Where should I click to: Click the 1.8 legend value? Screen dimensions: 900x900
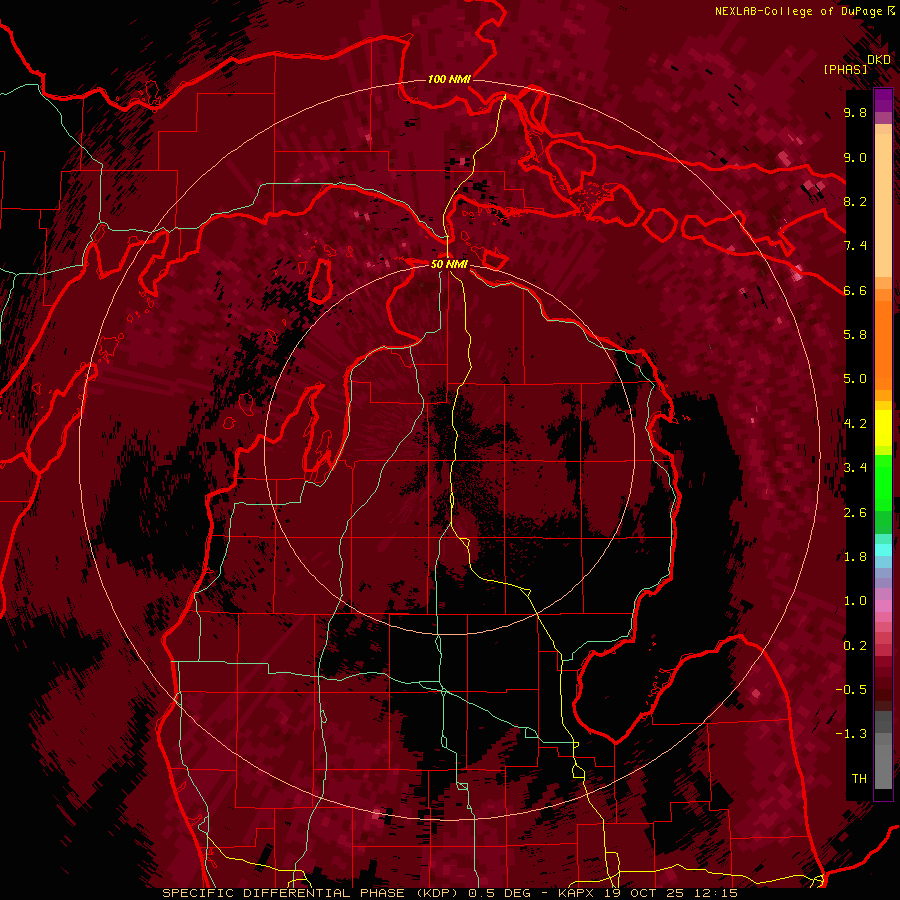(855, 557)
